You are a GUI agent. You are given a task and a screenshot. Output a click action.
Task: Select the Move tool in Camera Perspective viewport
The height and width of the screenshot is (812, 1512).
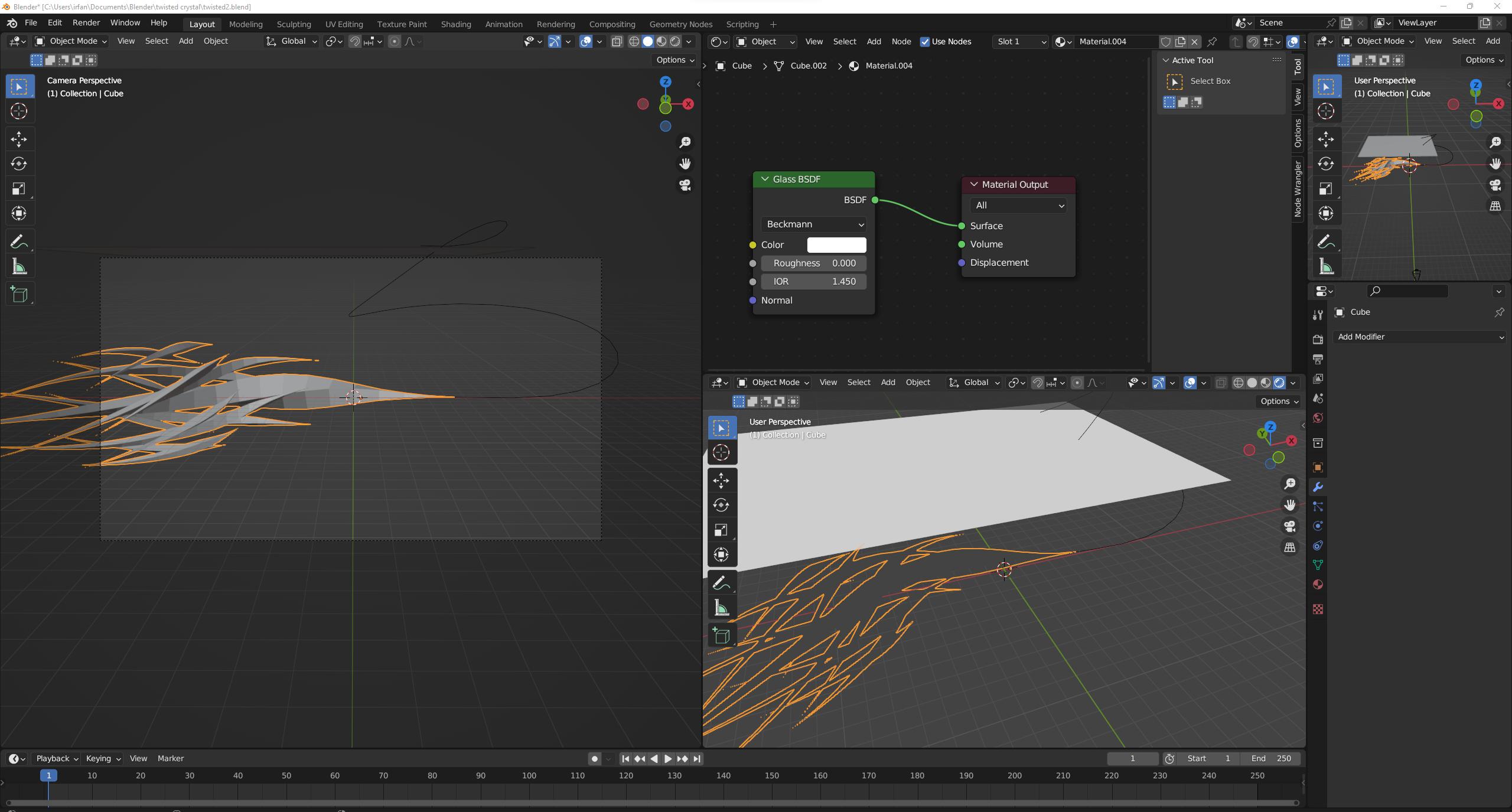pyautogui.click(x=19, y=139)
